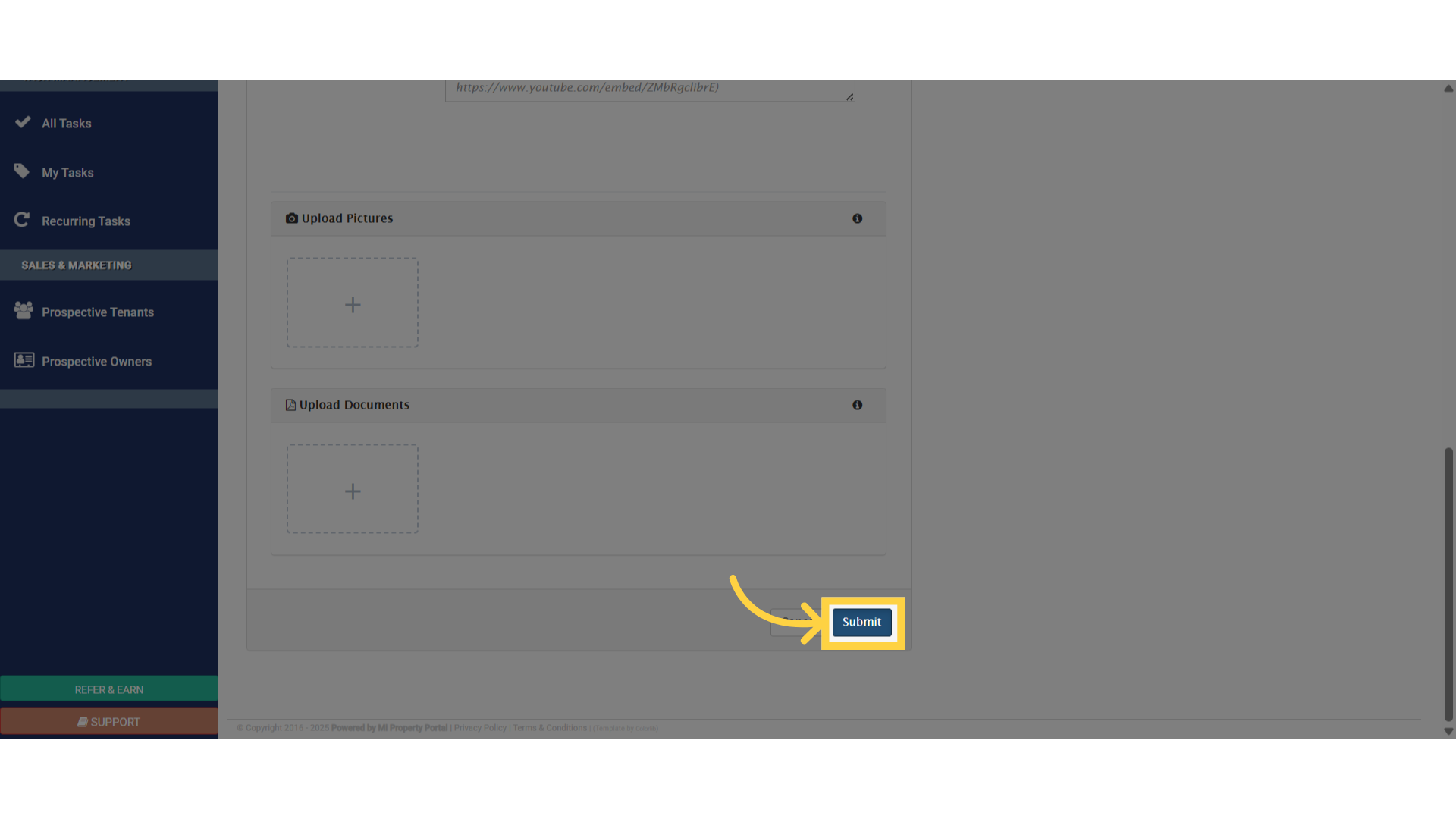Add a document using the plus box

353,490
